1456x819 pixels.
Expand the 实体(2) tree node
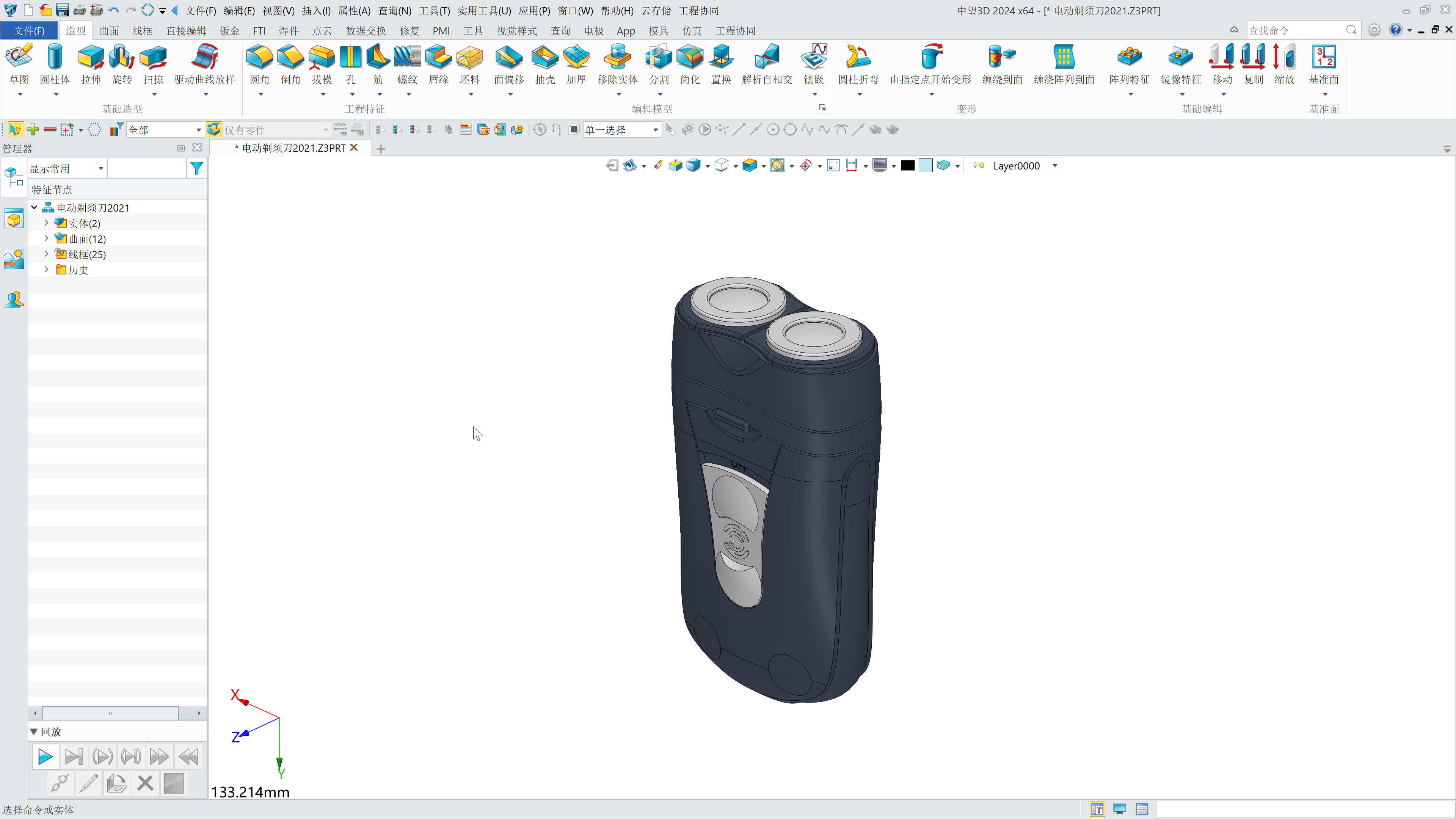(x=46, y=223)
